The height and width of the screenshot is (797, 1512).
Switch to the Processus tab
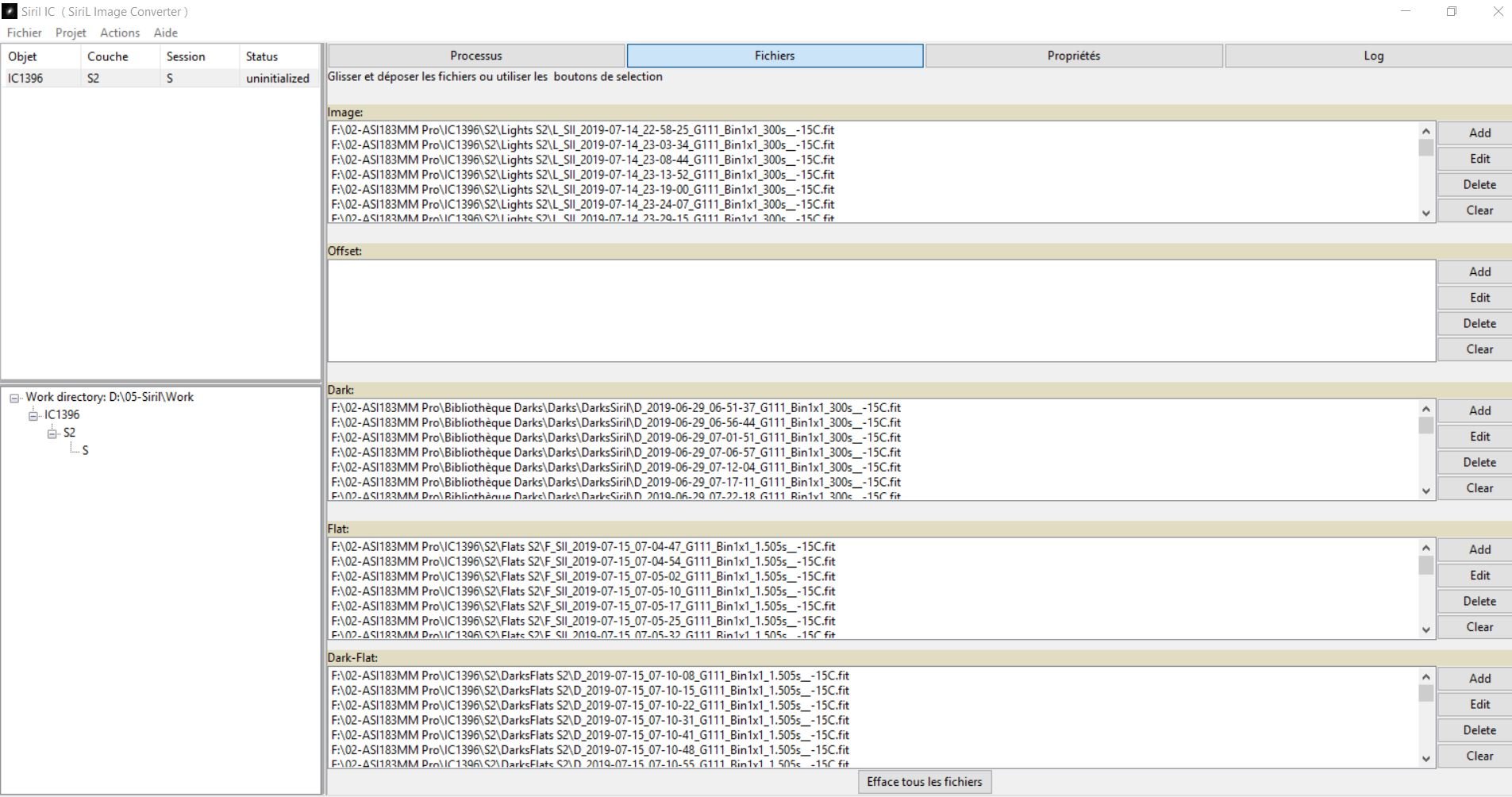(476, 56)
